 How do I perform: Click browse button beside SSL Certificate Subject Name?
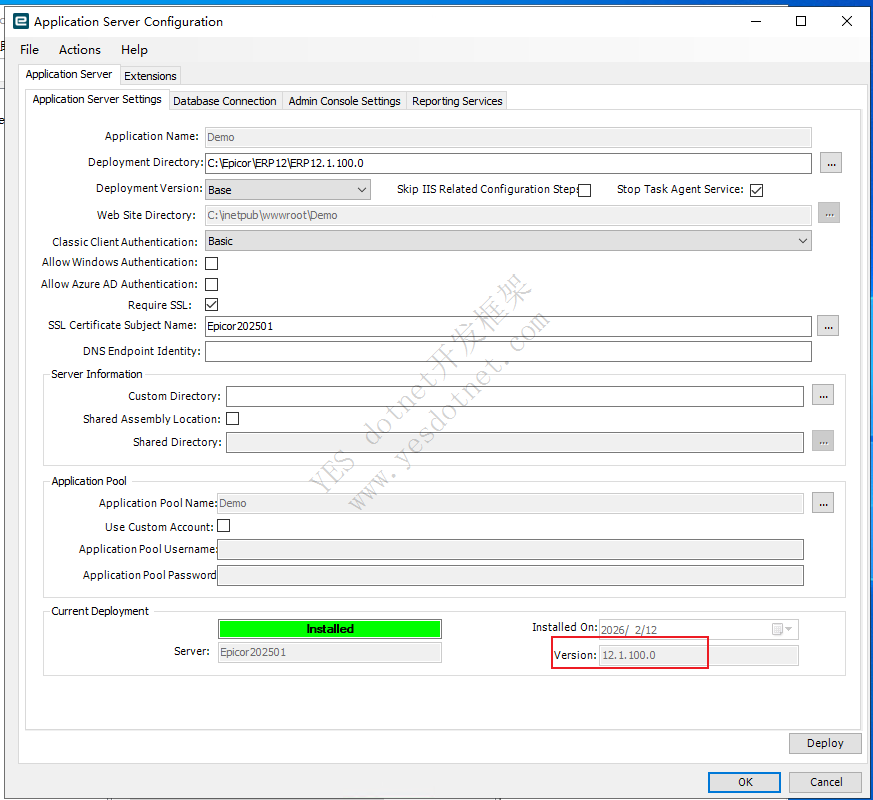click(x=827, y=326)
